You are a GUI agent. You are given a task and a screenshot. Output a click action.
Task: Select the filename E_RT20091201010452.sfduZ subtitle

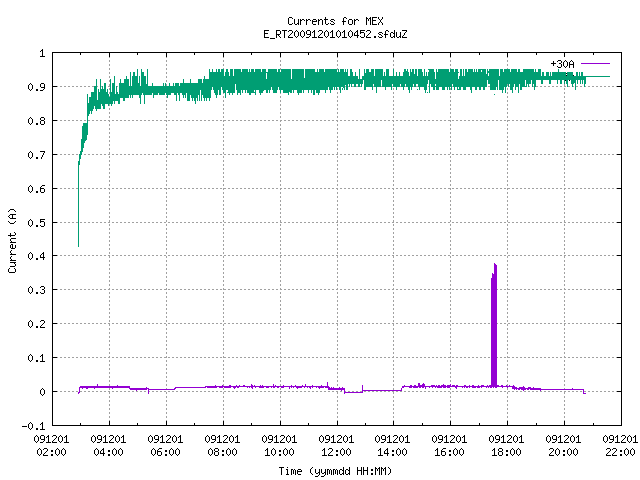point(335,34)
